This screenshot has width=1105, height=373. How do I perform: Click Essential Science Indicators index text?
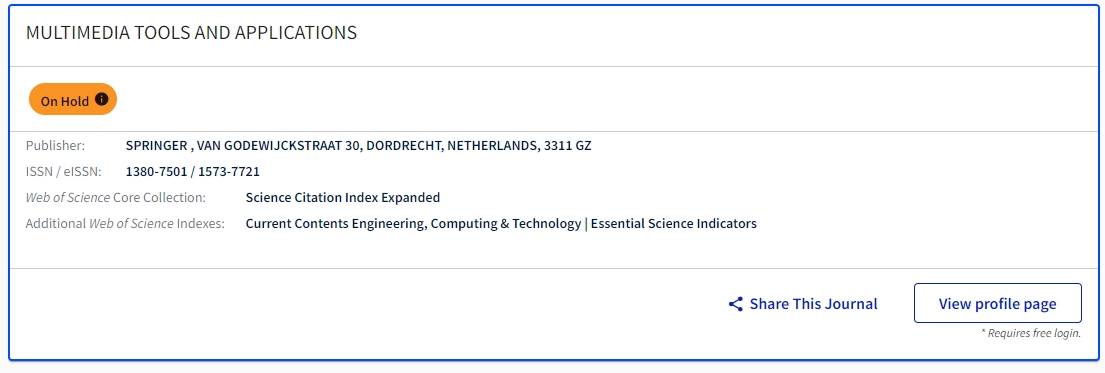pos(674,224)
